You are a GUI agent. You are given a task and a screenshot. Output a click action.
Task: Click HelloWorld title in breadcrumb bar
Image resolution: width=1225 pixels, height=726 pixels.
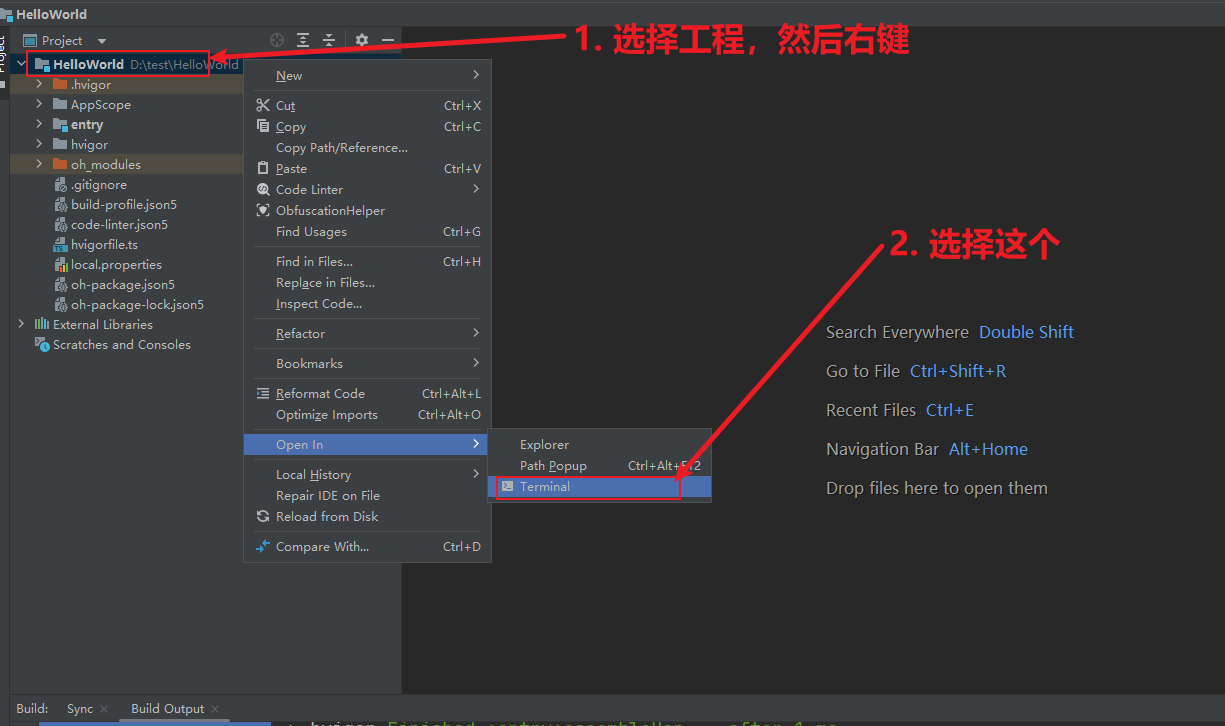coord(51,14)
